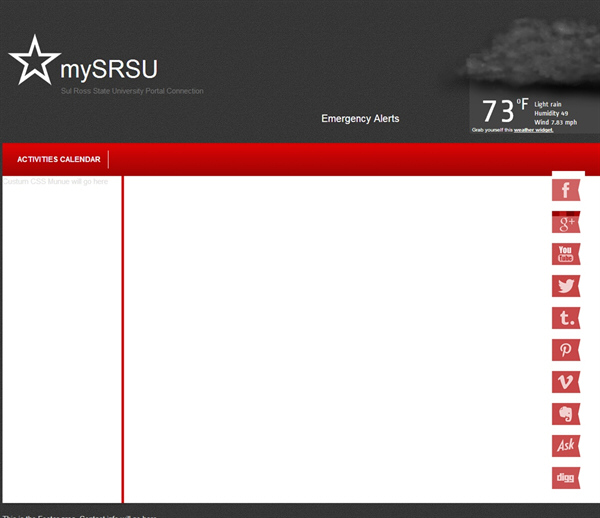Click the Pinterest icon
The height and width of the screenshot is (518, 600).
[566, 350]
